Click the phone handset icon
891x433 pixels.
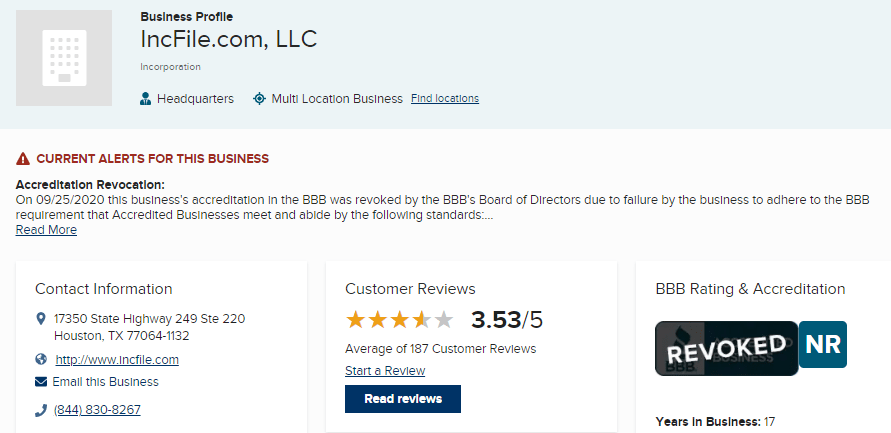pos(40,410)
